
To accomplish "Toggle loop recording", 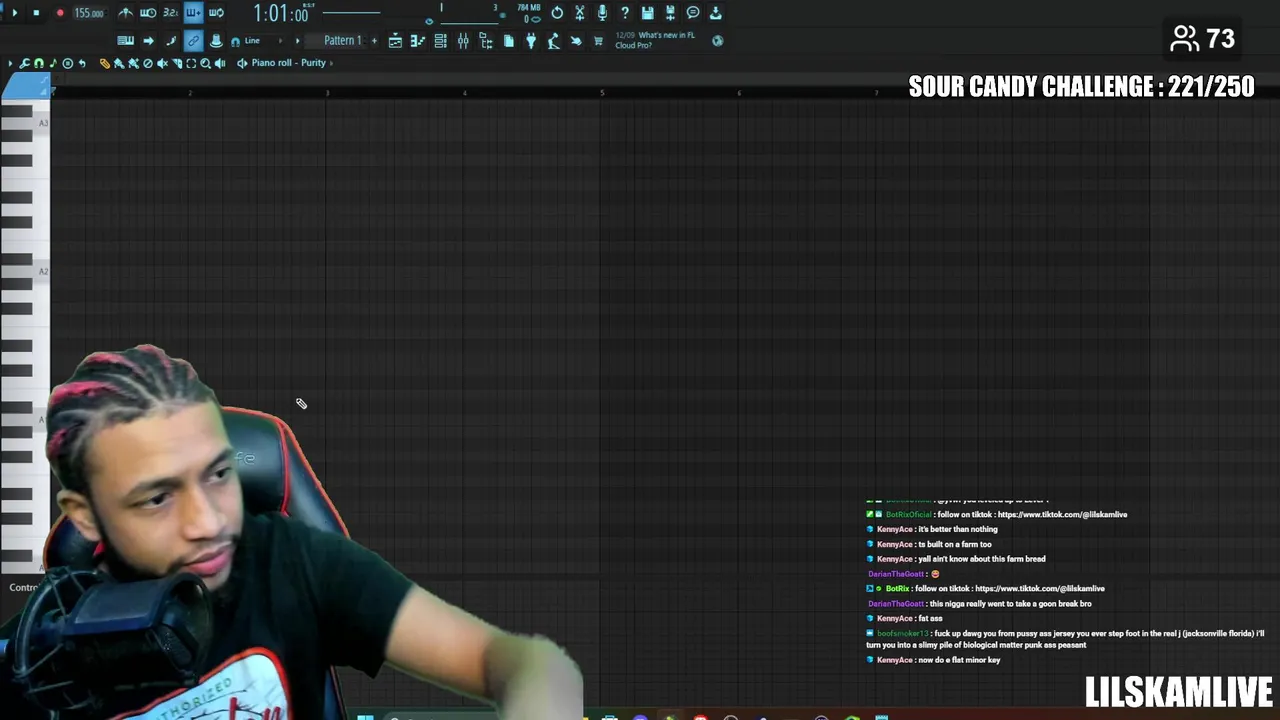I will (216, 13).
